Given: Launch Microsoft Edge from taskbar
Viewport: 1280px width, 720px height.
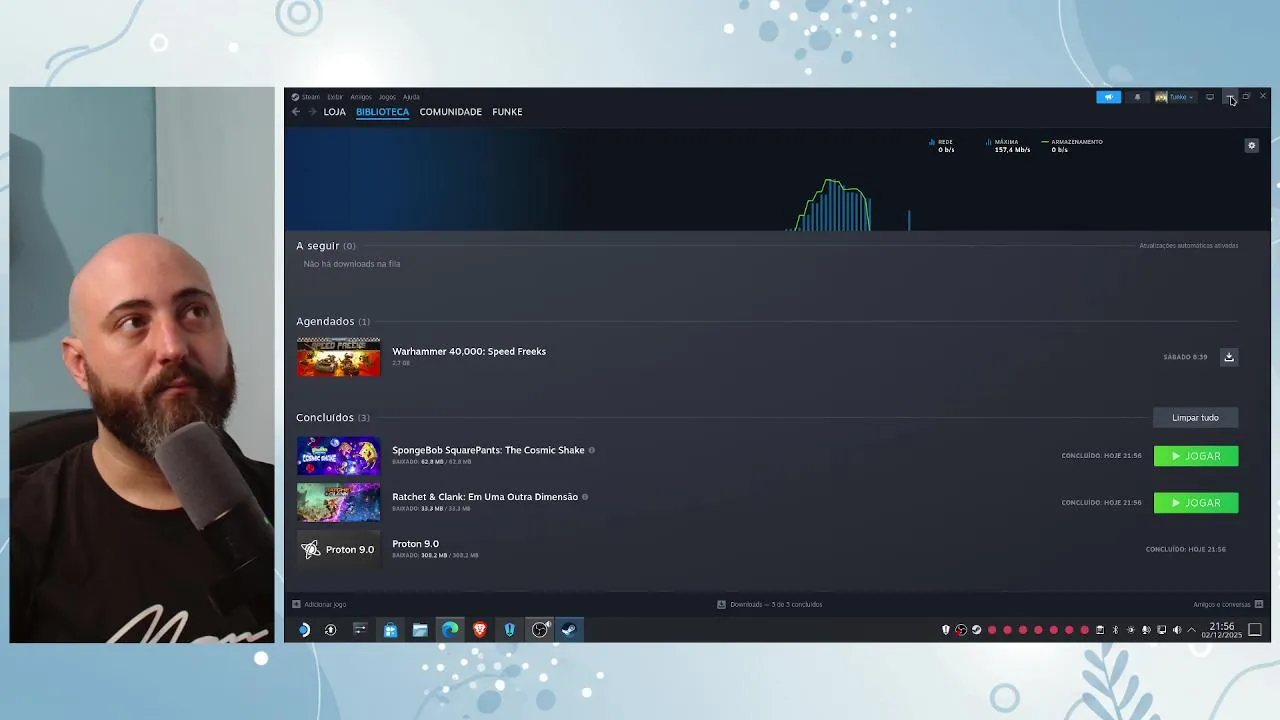Looking at the screenshot, I should click(x=450, y=630).
